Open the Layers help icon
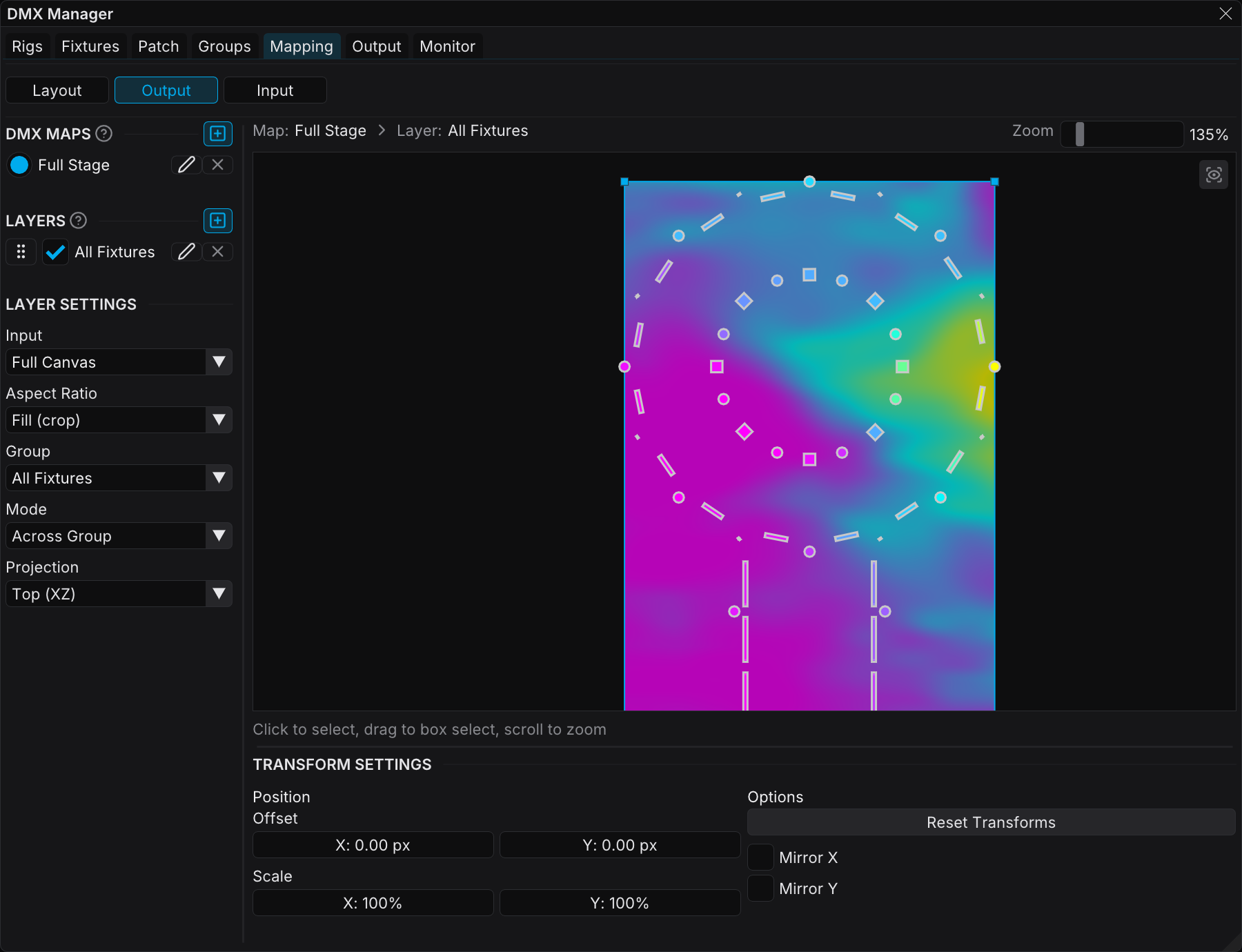 (79, 221)
